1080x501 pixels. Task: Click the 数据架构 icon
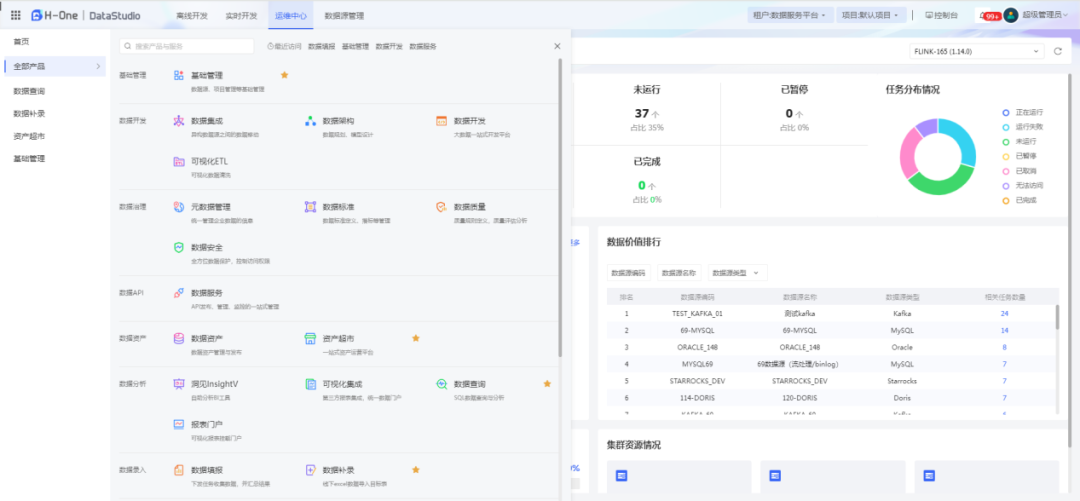(310, 121)
